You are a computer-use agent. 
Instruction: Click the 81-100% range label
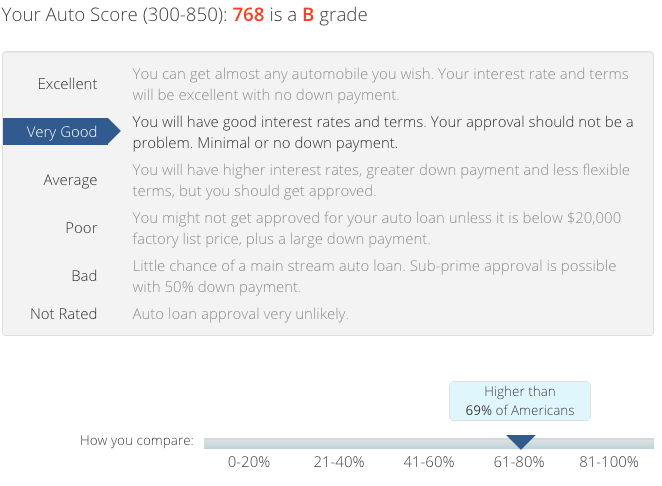pyautogui.click(x=608, y=462)
